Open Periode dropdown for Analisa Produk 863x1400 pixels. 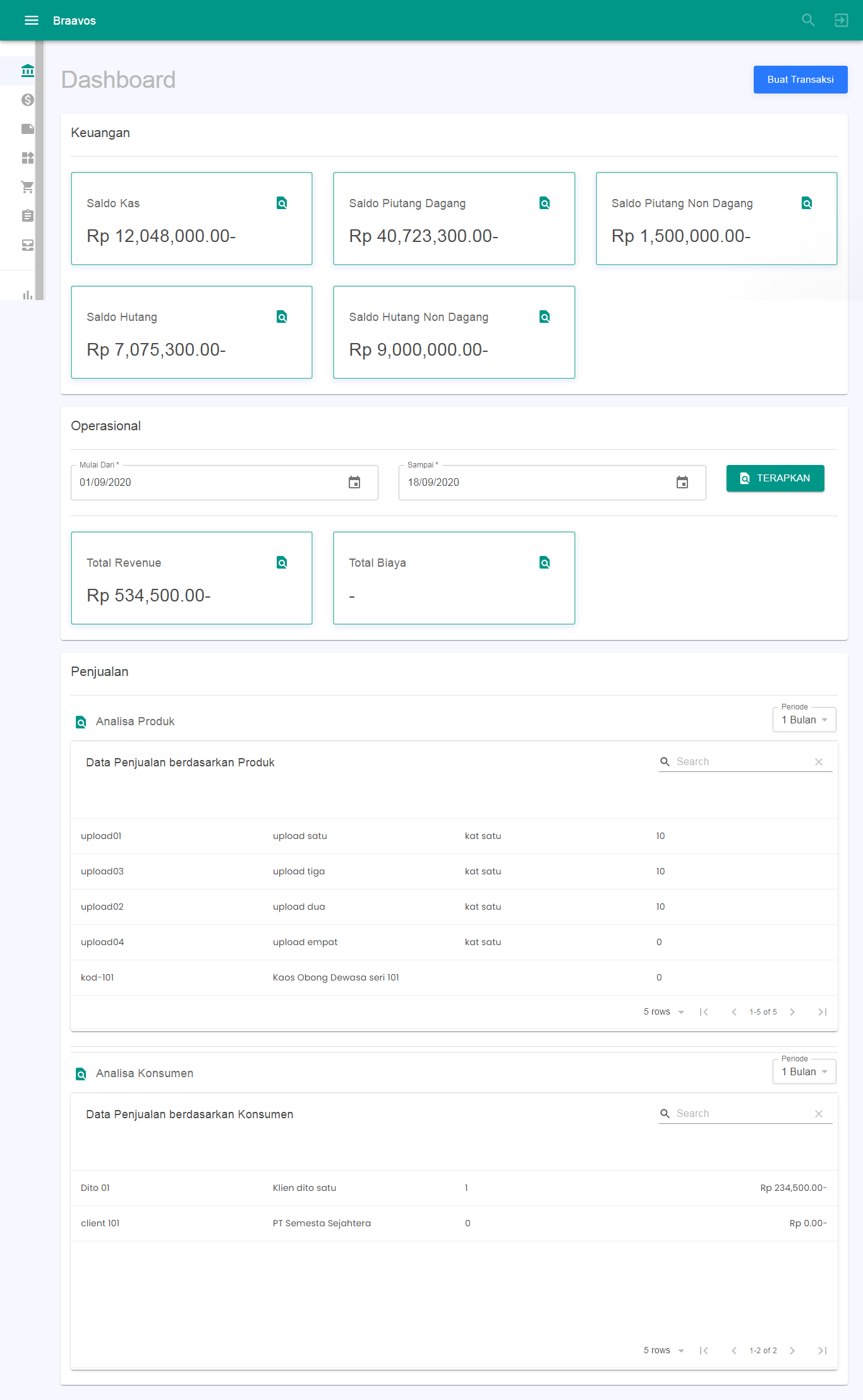[x=804, y=720]
